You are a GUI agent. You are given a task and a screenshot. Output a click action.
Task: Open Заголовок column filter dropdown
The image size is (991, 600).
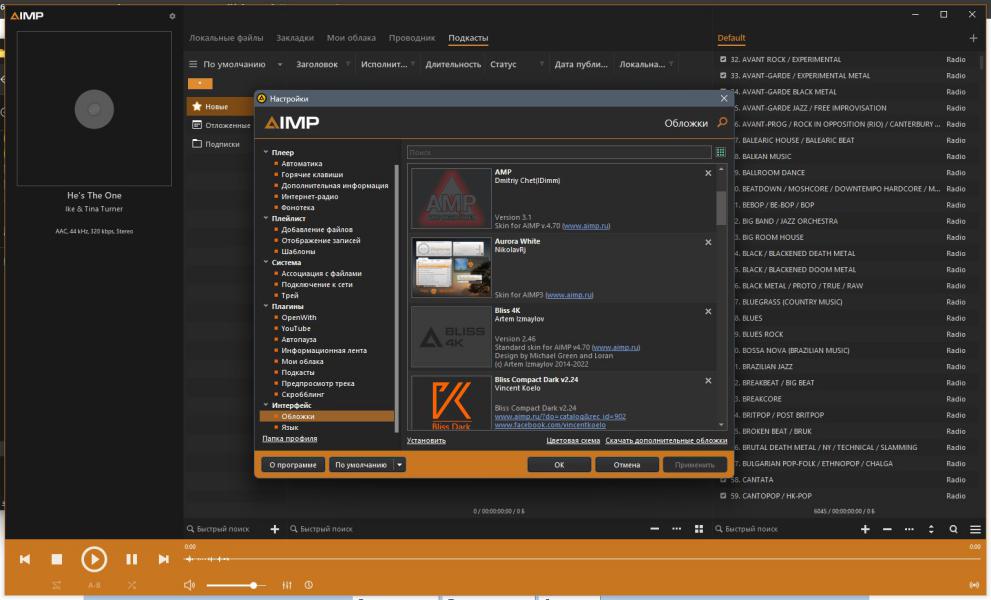click(348, 64)
